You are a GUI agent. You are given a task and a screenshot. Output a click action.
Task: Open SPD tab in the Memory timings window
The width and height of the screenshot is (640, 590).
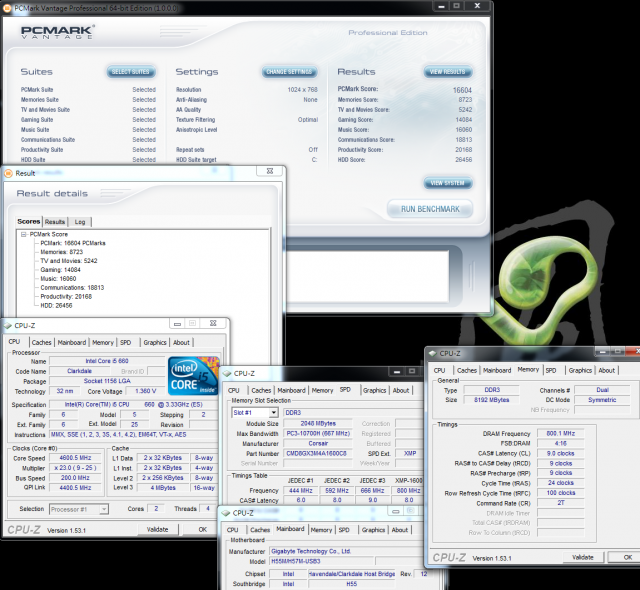click(x=551, y=370)
